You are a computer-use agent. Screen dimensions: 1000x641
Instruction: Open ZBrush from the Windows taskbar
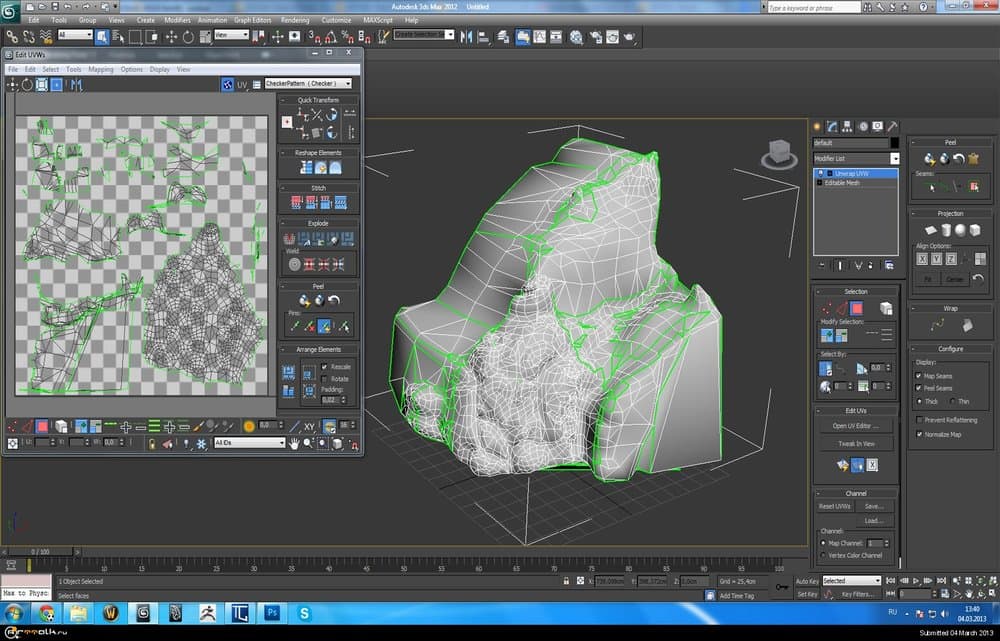tap(207, 612)
